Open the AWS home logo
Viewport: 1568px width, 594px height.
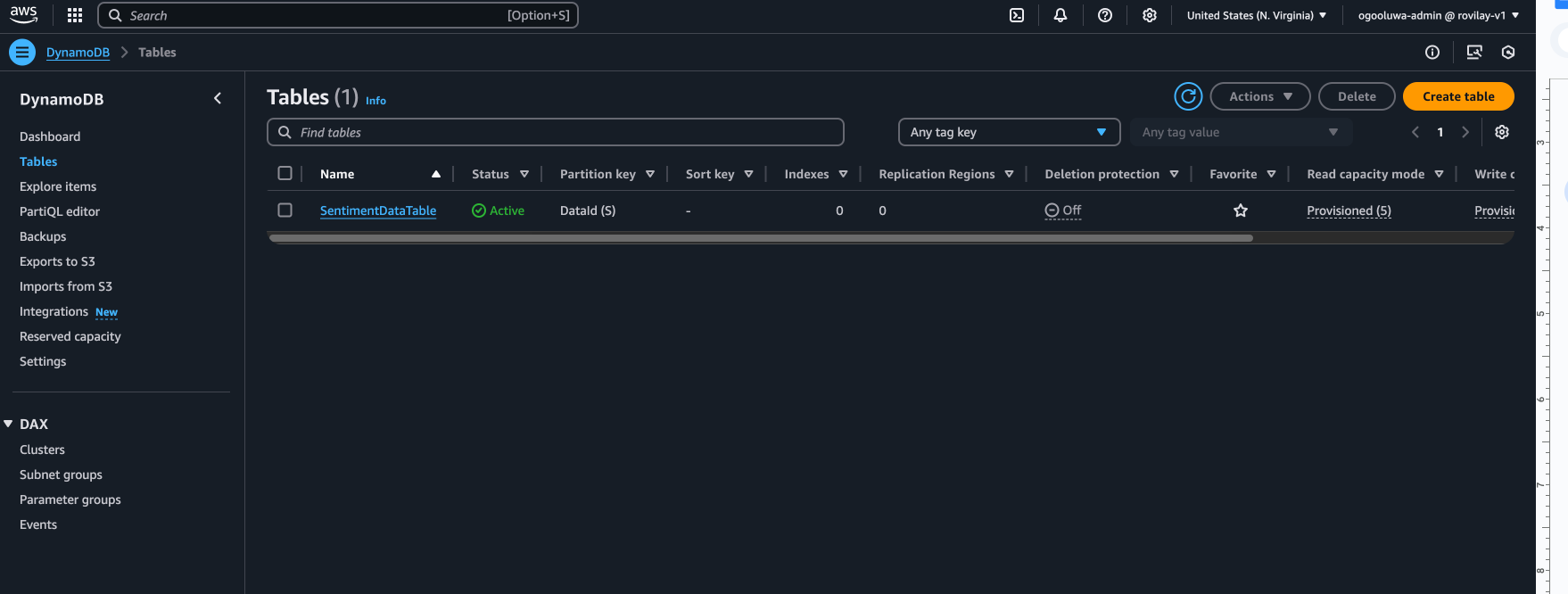(x=24, y=14)
